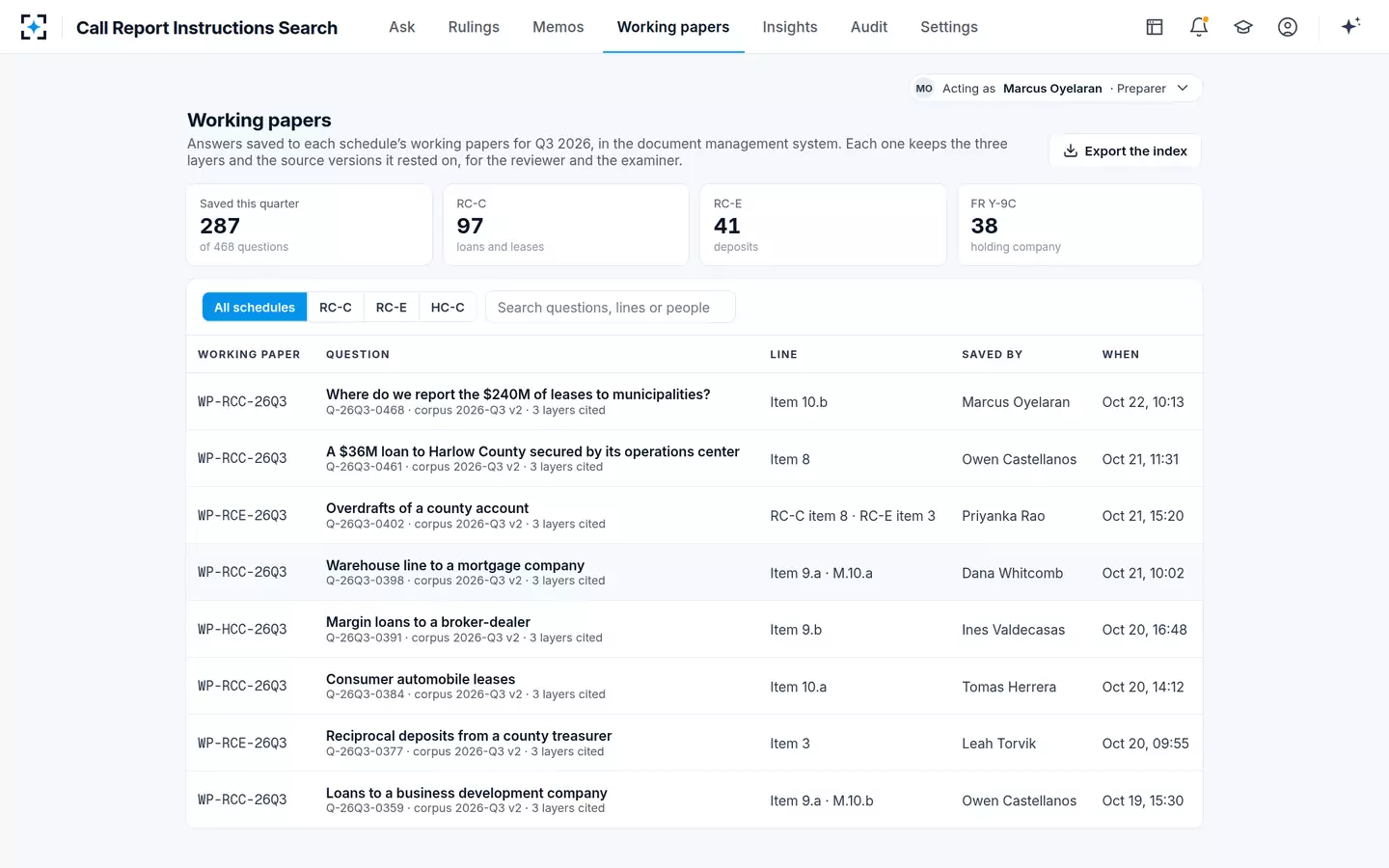Open "Reciprocal deposits from a county treasurer"
1389x868 pixels.
click(469, 736)
